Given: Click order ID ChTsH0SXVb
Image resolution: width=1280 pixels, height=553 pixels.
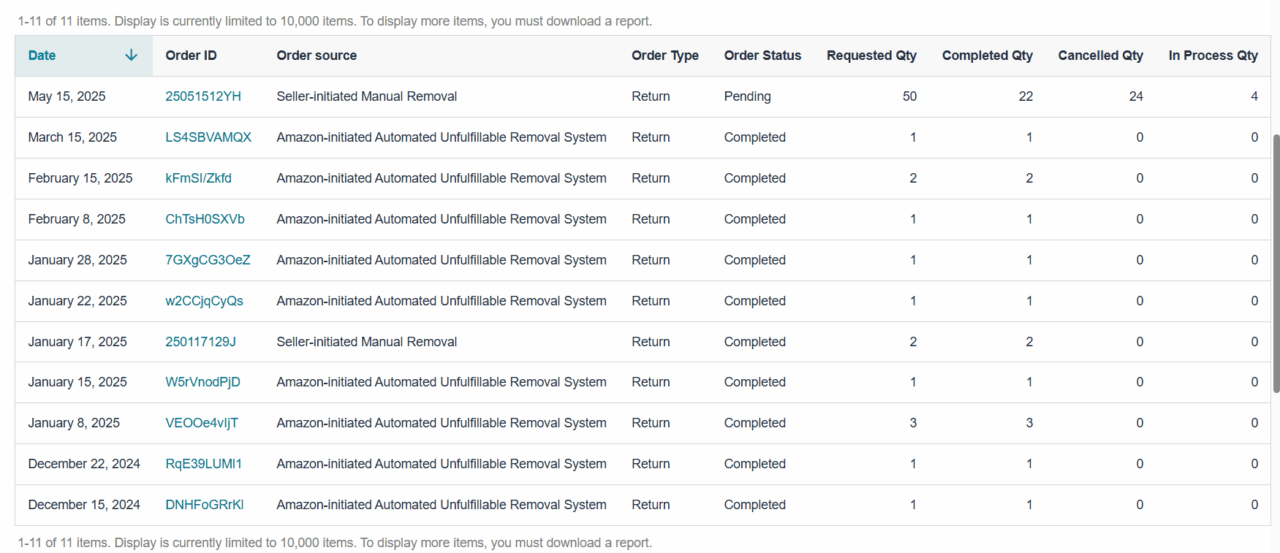Looking at the screenshot, I should click(204, 219).
